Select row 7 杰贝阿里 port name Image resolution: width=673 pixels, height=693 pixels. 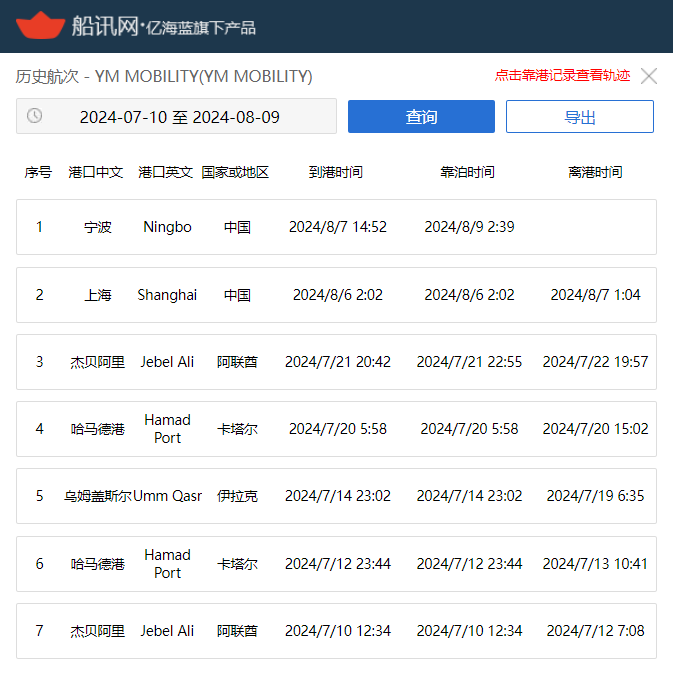click(x=98, y=631)
